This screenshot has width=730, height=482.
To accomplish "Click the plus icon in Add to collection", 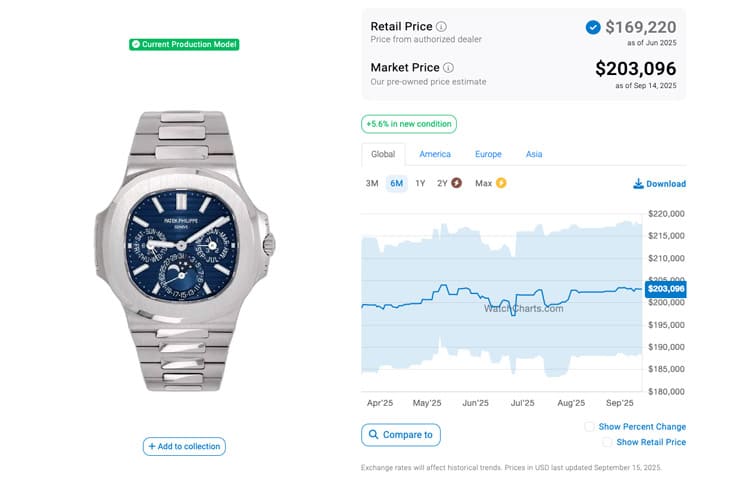I will [x=152, y=446].
